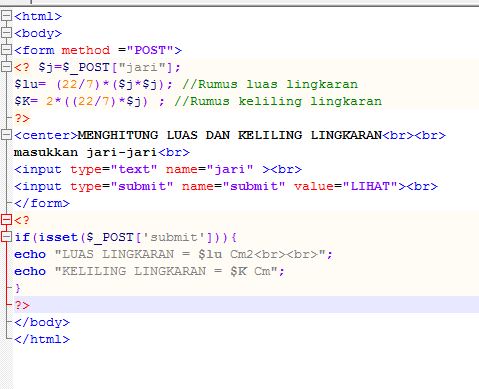
Task: Click the attribute type="submit"
Action: click(122, 186)
